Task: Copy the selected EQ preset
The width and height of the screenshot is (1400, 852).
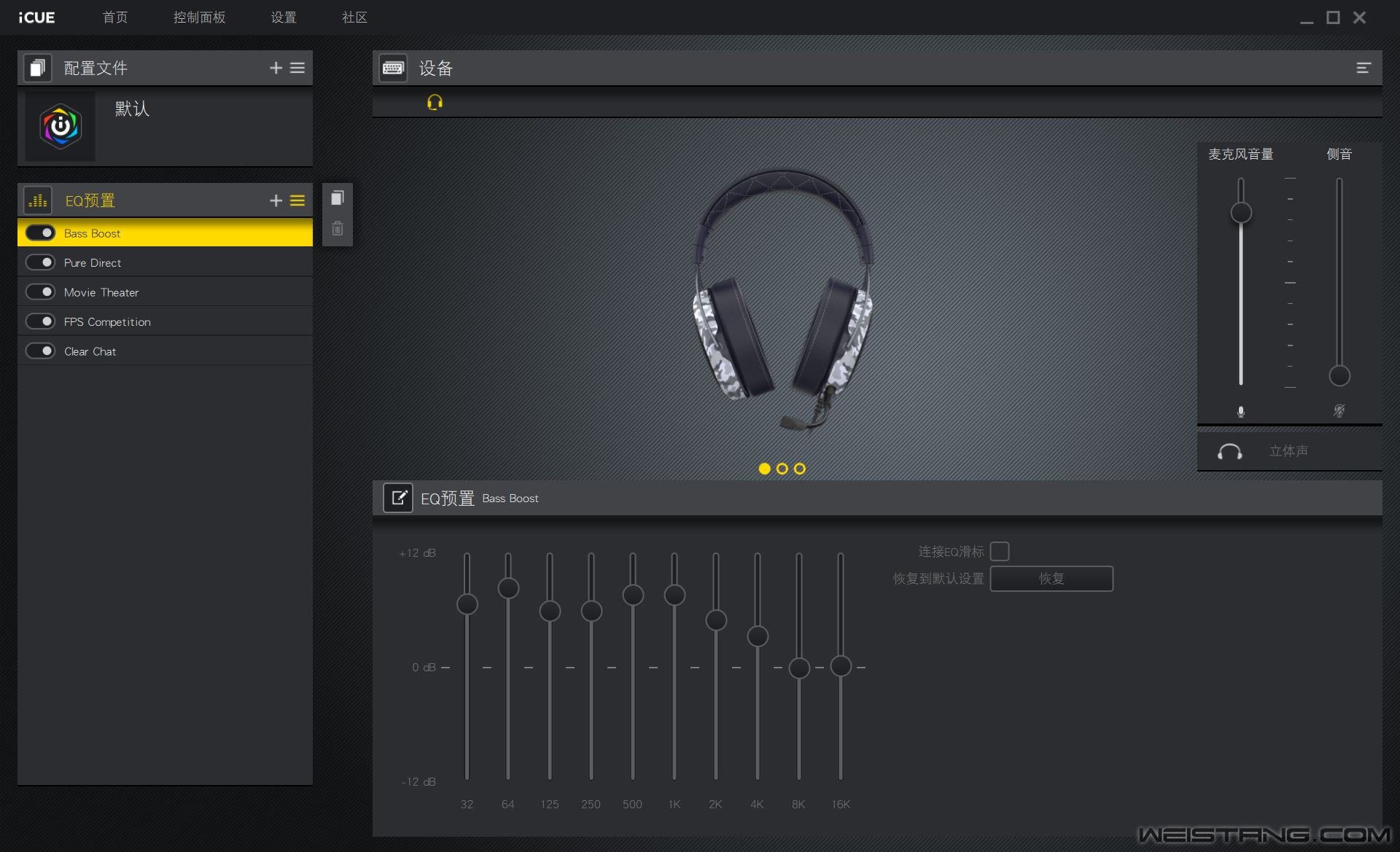Action: tap(338, 198)
